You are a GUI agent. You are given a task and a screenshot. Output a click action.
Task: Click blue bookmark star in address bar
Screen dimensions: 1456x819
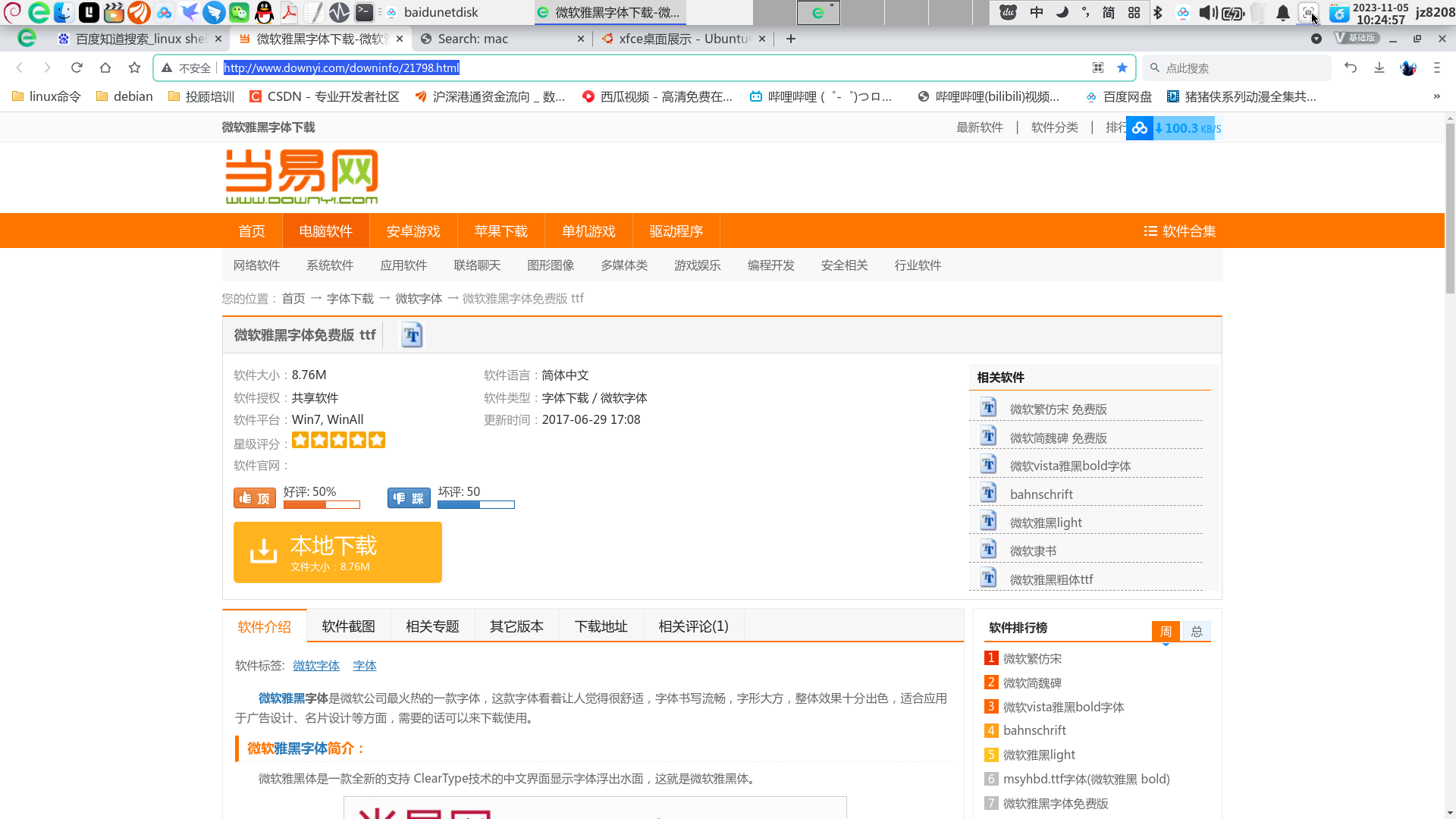click(1122, 67)
